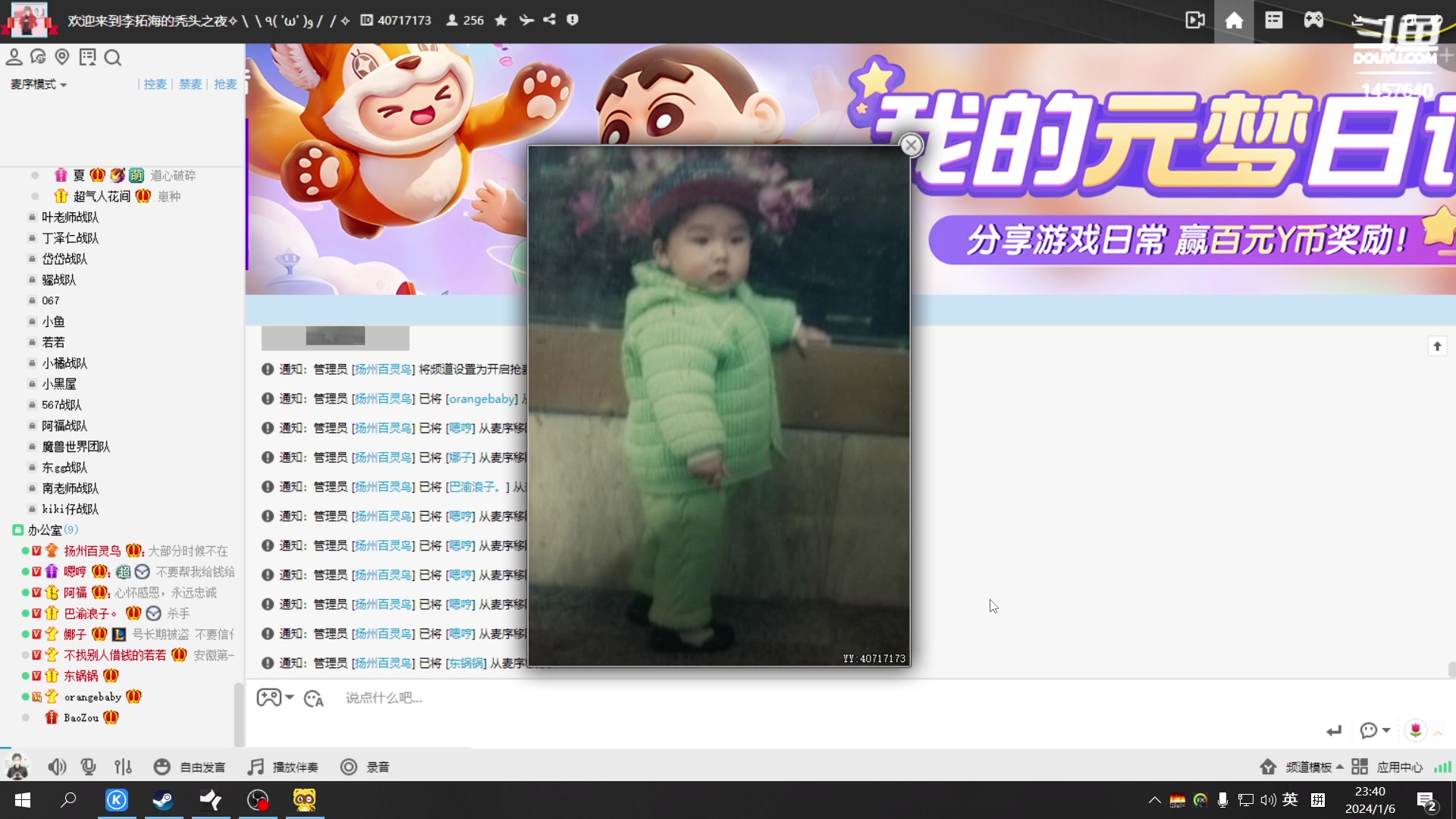Mute the speaker volume icon
This screenshot has width=1456, height=819.
pyautogui.click(x=57, y=767)
